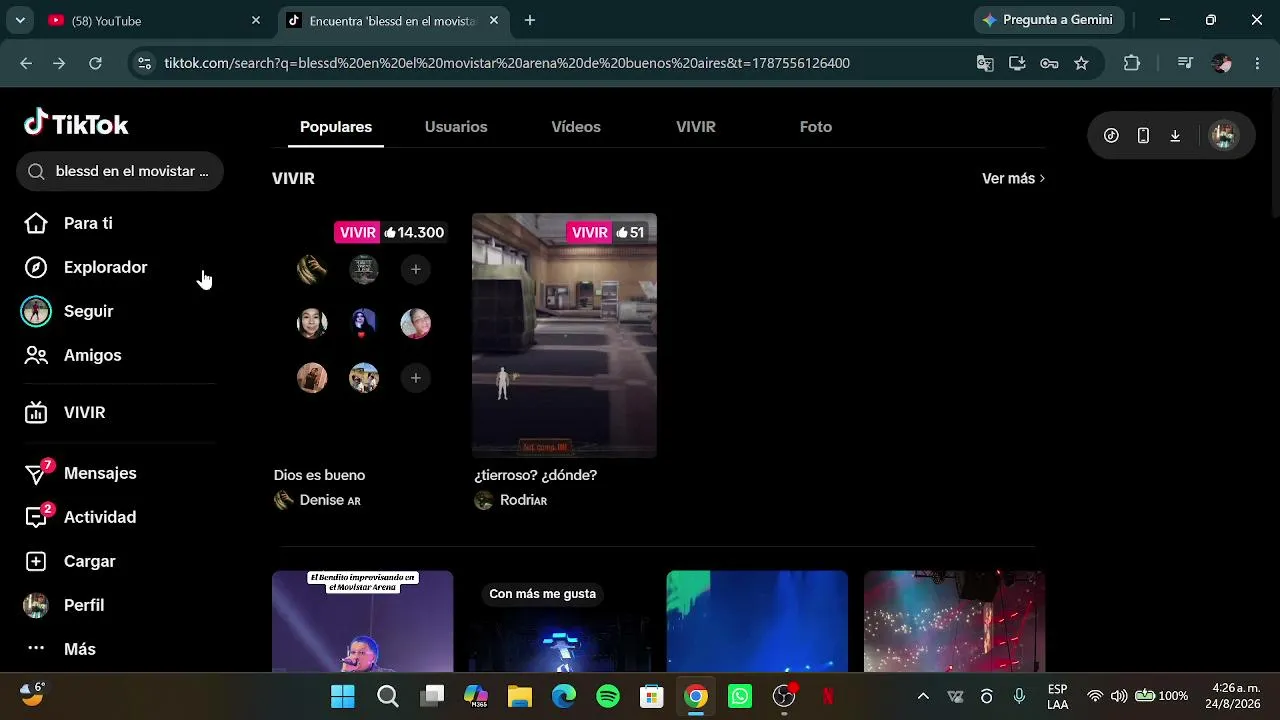Go forward in browser history
The width and height of the screenshot is (1280, 720).
coord(59,63)
